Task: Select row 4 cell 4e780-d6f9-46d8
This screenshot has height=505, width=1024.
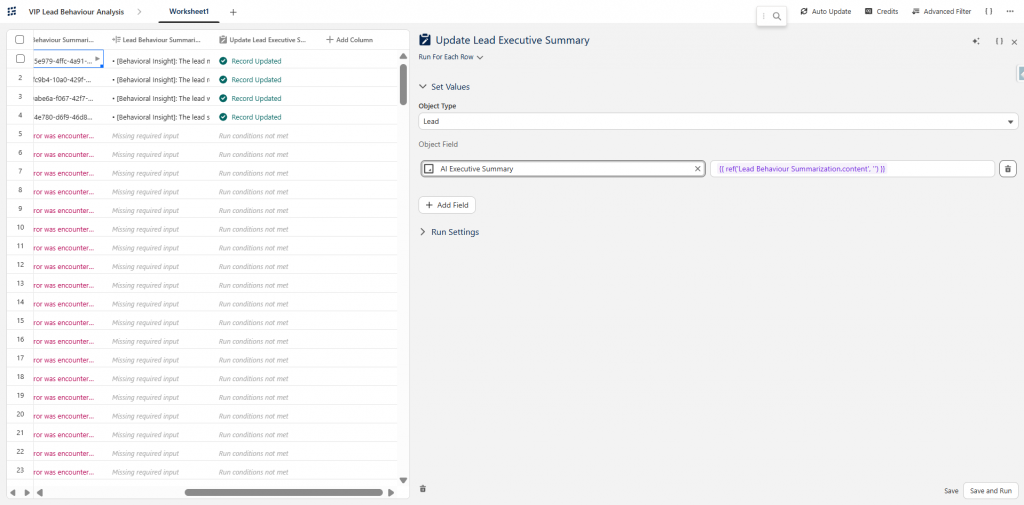Action: [68, 117]
